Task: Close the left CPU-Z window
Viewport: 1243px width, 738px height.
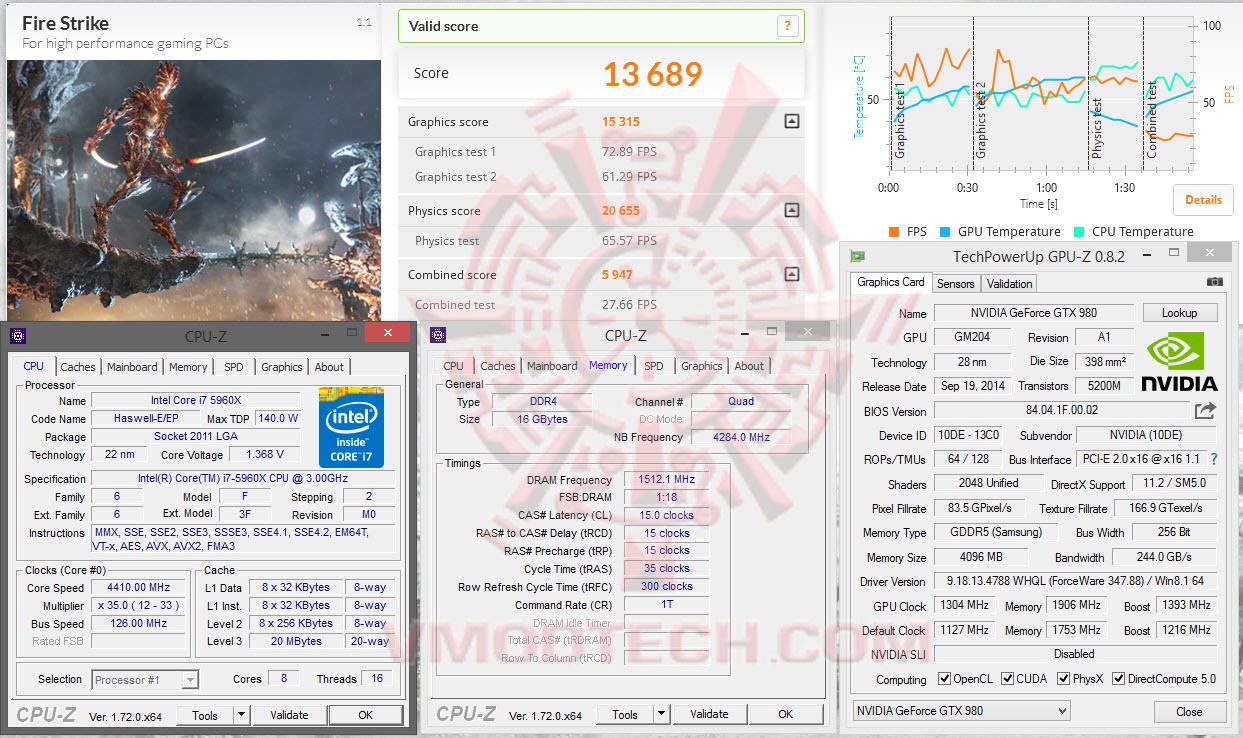Action: pos(388,334)
